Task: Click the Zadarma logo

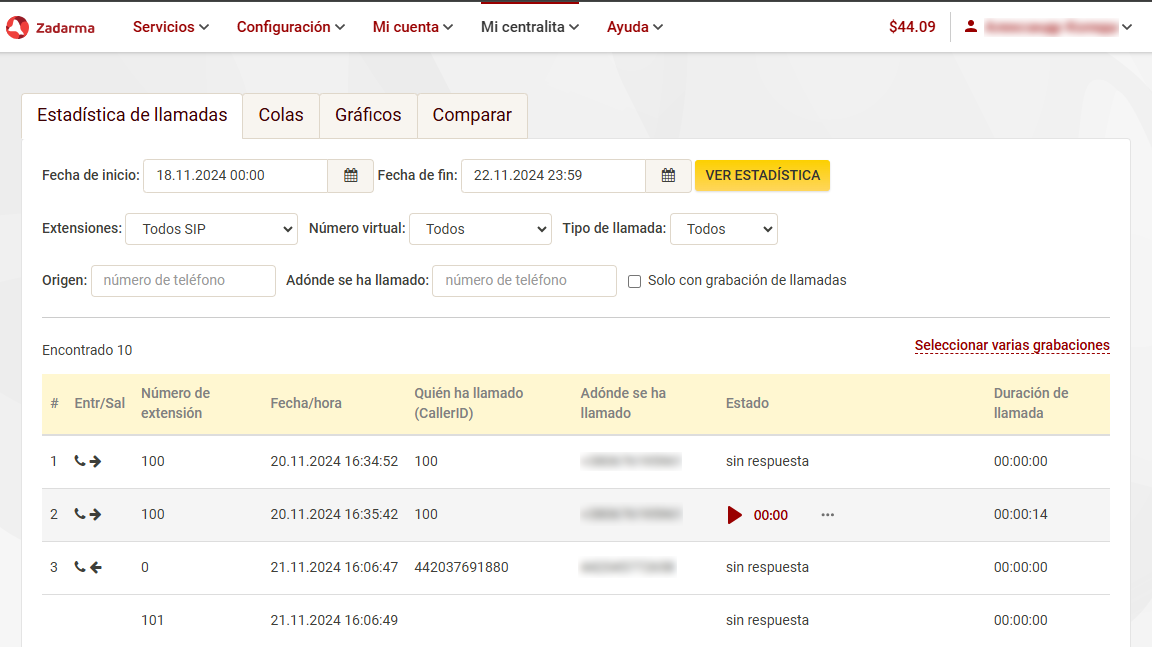Action: pyautogui.click(x=50, y=27)
